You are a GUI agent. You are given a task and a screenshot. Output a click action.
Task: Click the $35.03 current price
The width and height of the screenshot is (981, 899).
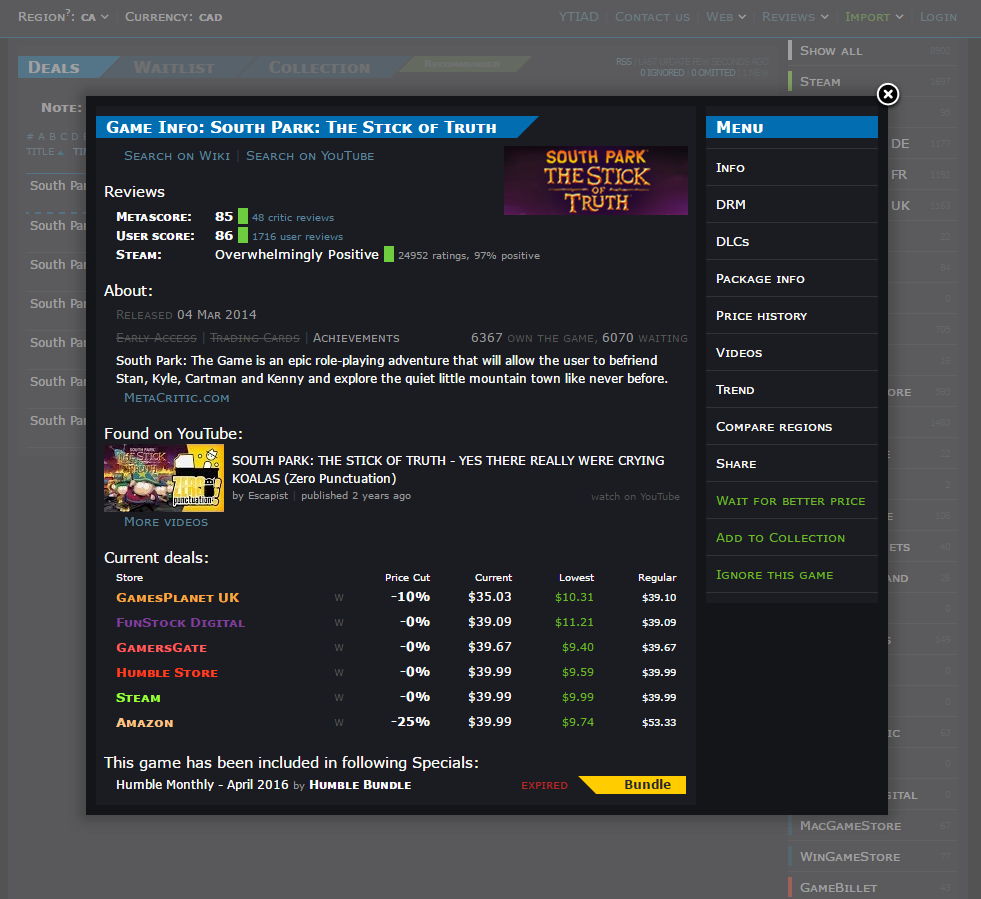[x=489, y=597]
